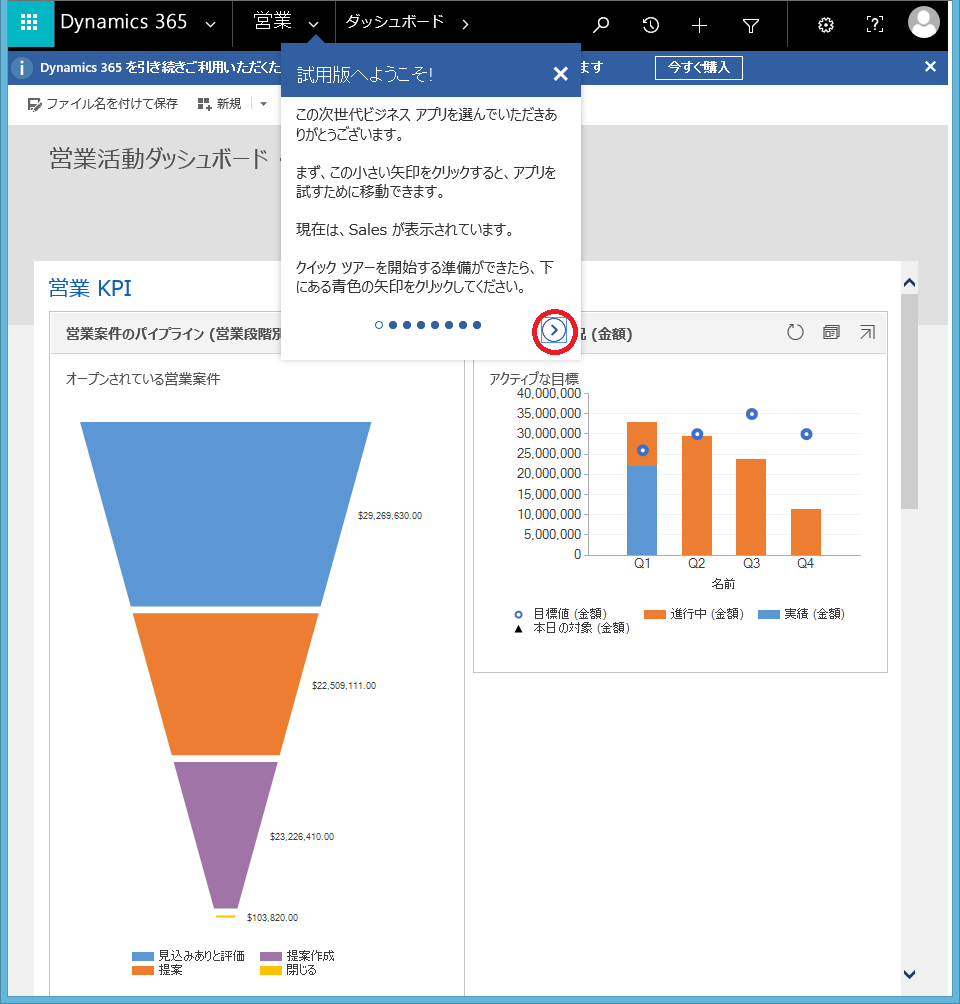The image size is (960, 1004).
Task: Enlarge the goals chart with expand icon
Action: click(867, 332)
